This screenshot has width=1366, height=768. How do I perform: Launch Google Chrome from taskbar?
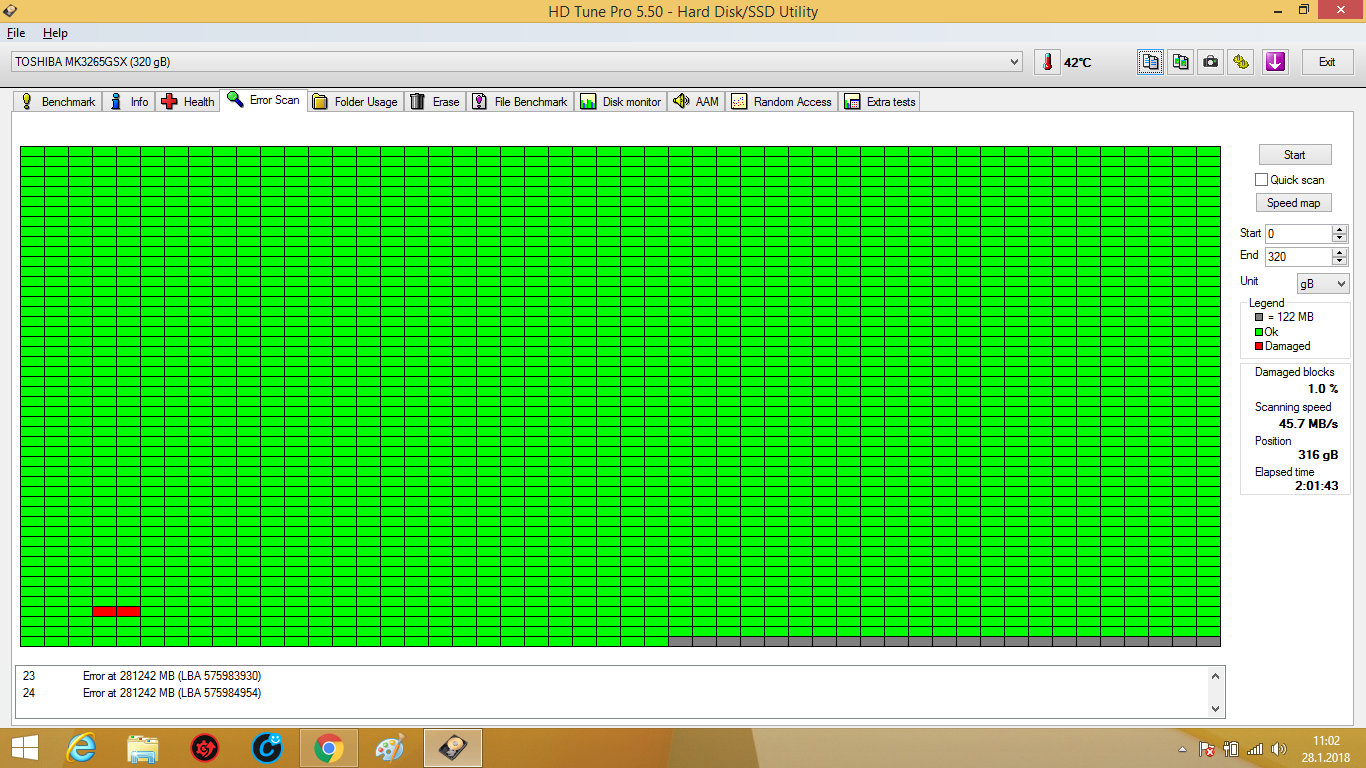pos(328,748)
